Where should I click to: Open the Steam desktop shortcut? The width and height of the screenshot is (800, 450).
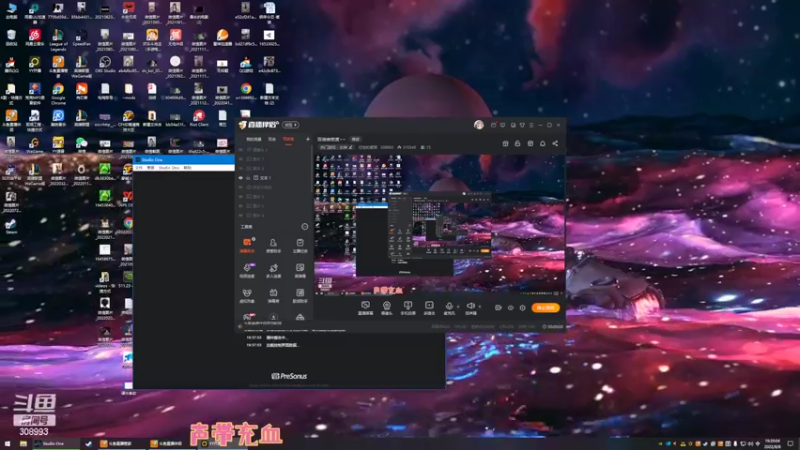pyautogui.click(x=11, y=227)
